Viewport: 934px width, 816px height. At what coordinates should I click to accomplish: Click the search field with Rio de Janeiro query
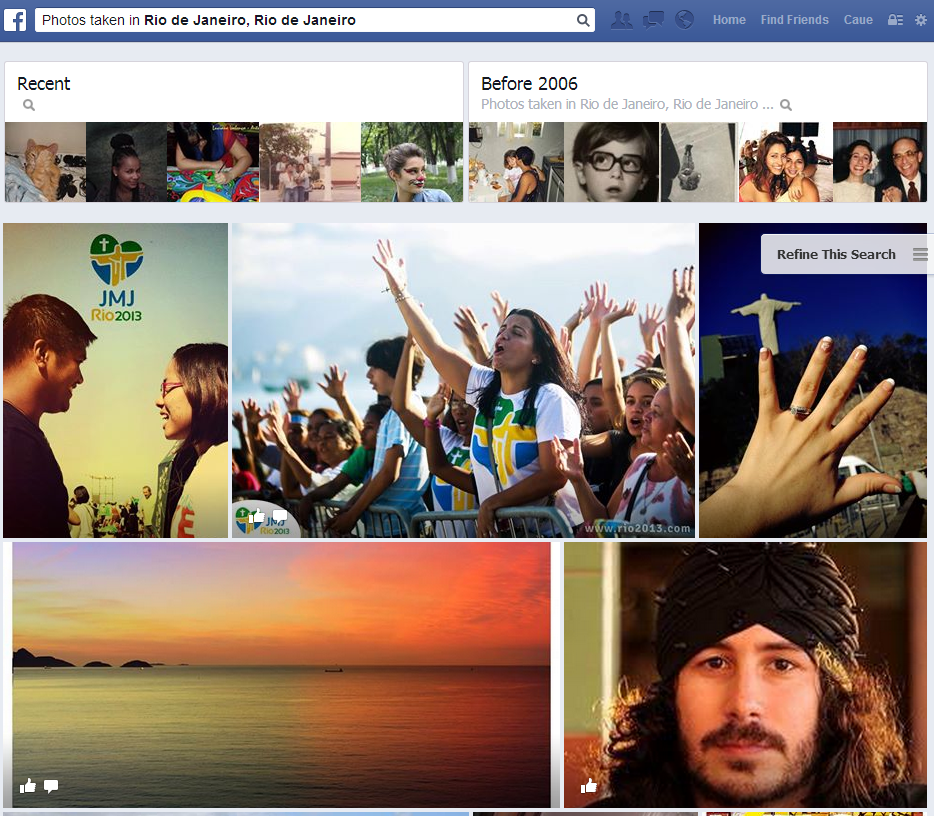tap(300, 20)
